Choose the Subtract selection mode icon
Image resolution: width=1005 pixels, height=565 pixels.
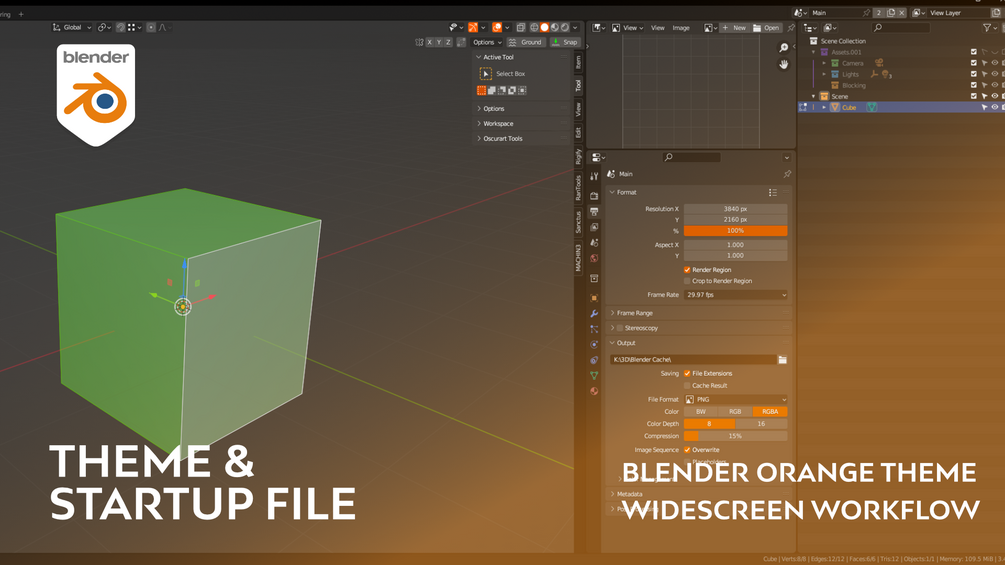click(502, 90)
